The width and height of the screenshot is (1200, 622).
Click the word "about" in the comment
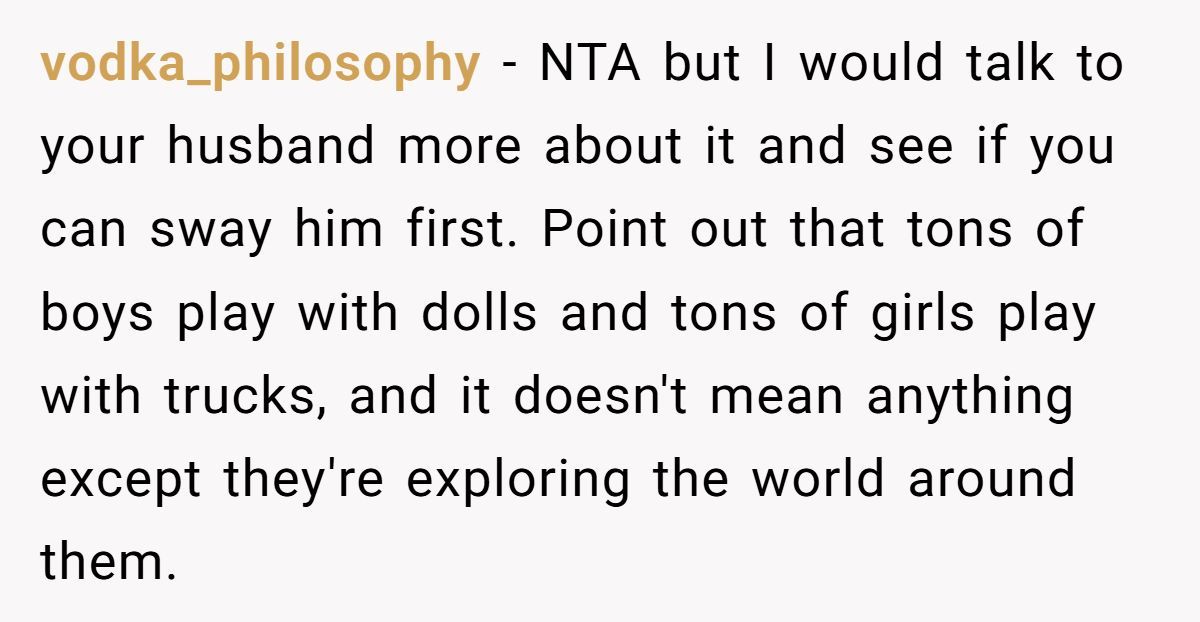tap(607, 148)
